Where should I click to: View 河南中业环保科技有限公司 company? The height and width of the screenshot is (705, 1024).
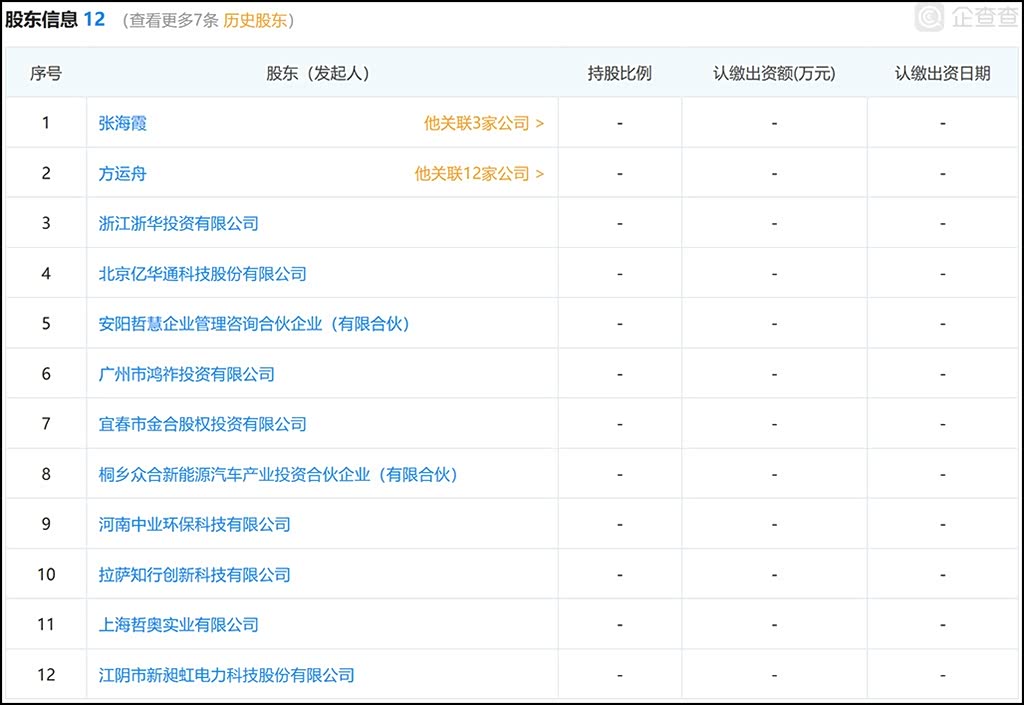[194, 524]
